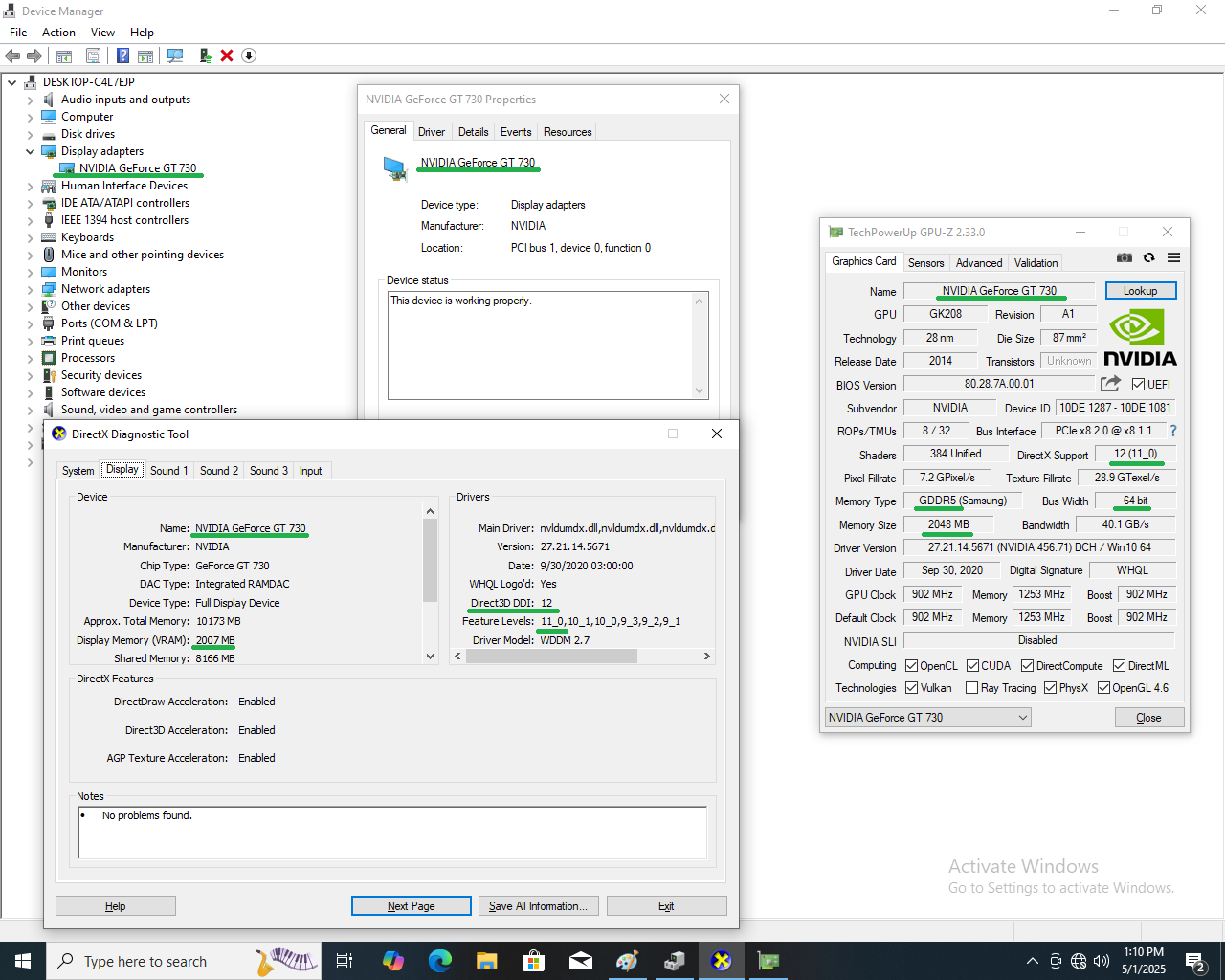
Task: Collapse the Display adapters tree node
Action: (x=30, y=151)
